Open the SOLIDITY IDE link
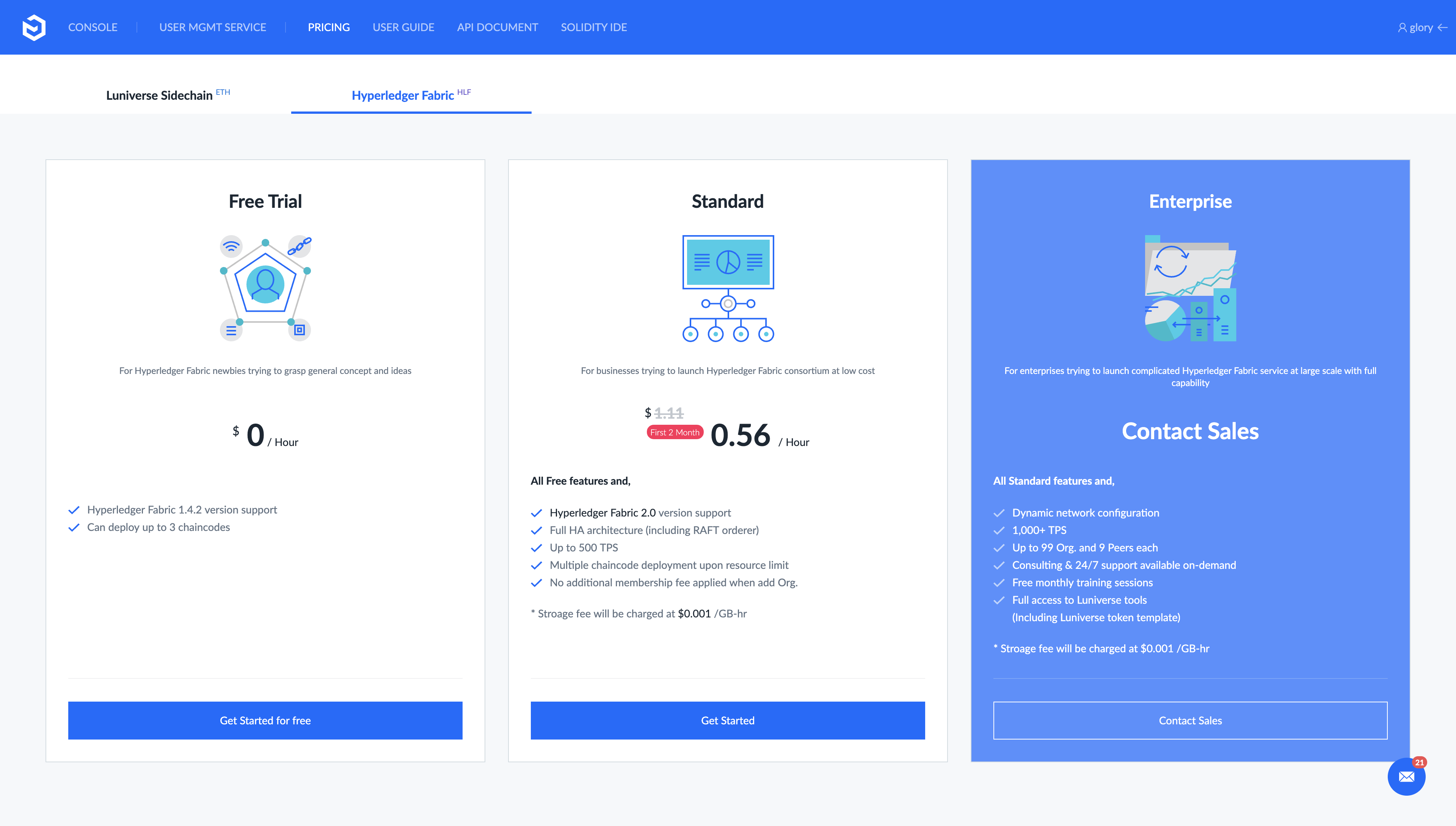The width and height of the screenshot is (1456, 826). 593,27
